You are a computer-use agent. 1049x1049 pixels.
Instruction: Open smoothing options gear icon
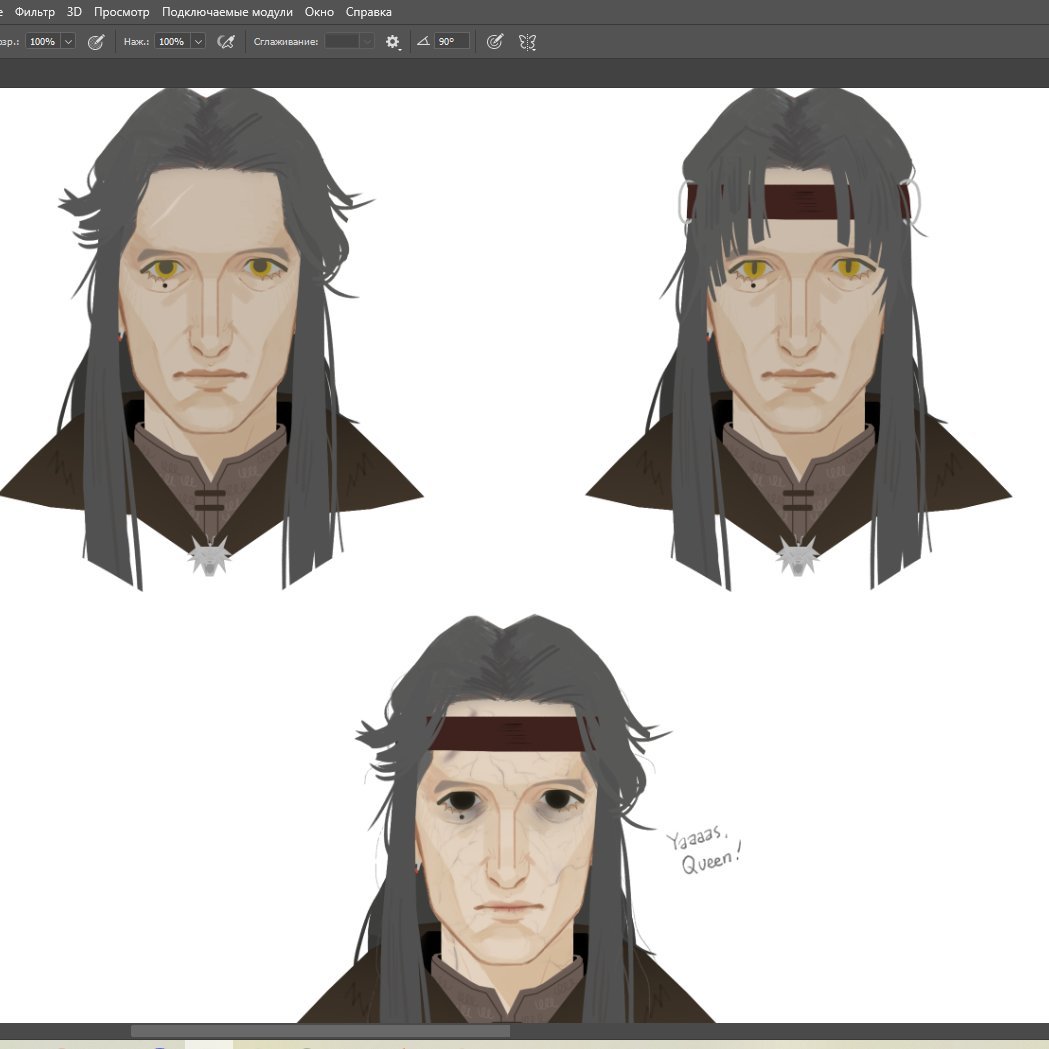tap(393, 41)
